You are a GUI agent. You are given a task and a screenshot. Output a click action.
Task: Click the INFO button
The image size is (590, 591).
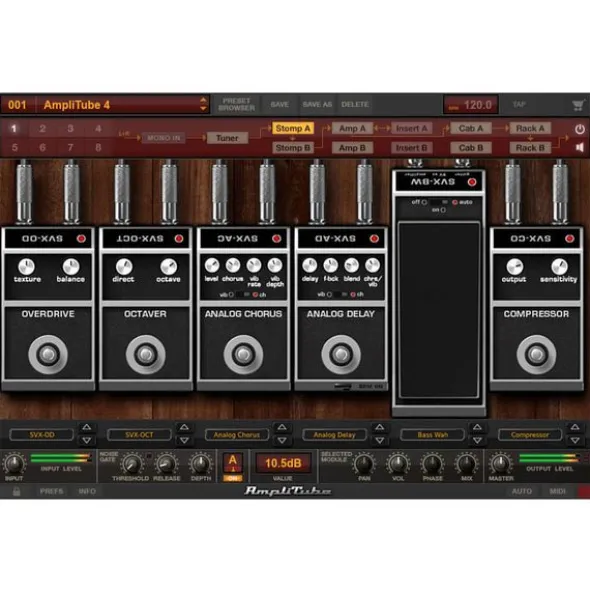87,491
